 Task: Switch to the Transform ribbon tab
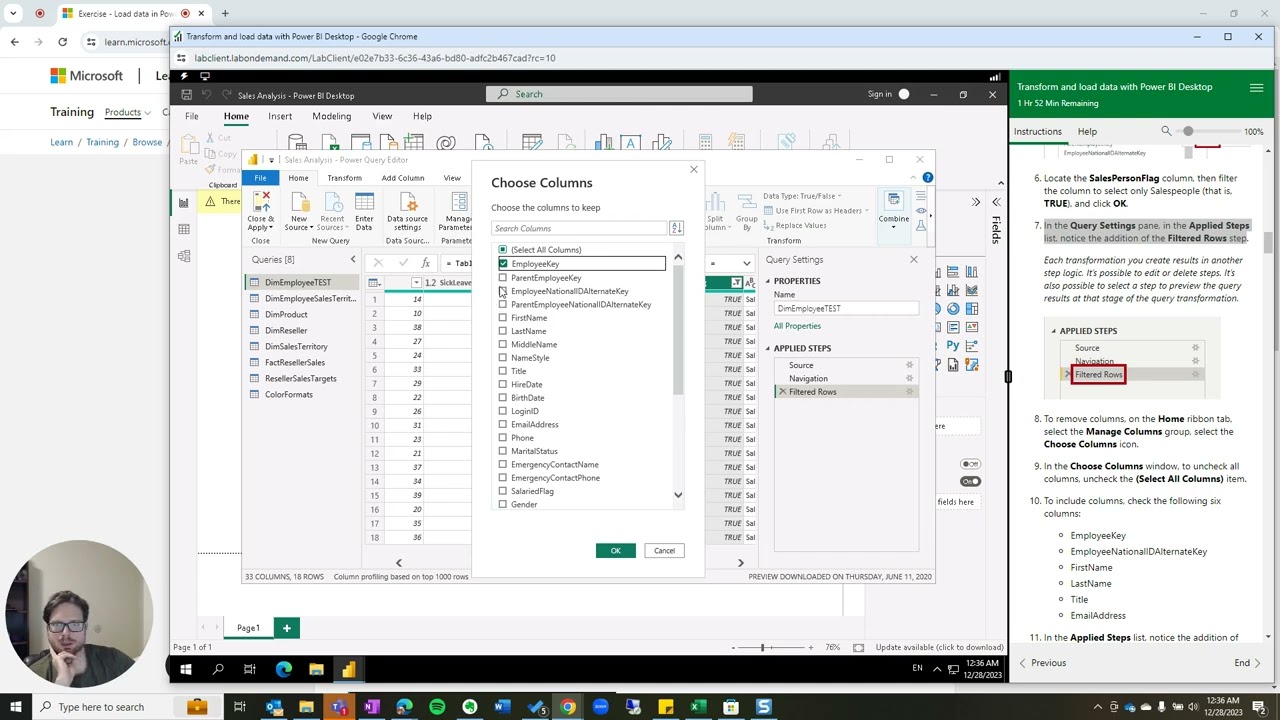pos(344,178)
